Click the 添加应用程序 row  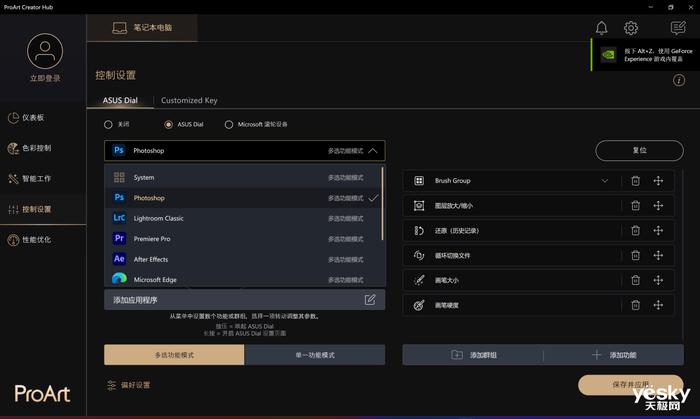point(244,300)
